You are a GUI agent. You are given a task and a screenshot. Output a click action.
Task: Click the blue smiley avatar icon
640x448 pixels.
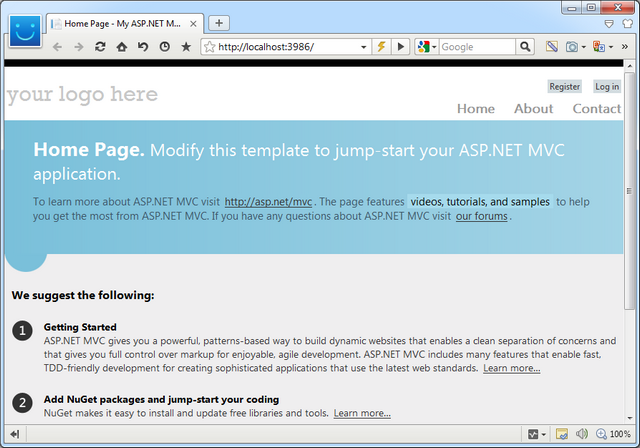click(x=25, y=31)
